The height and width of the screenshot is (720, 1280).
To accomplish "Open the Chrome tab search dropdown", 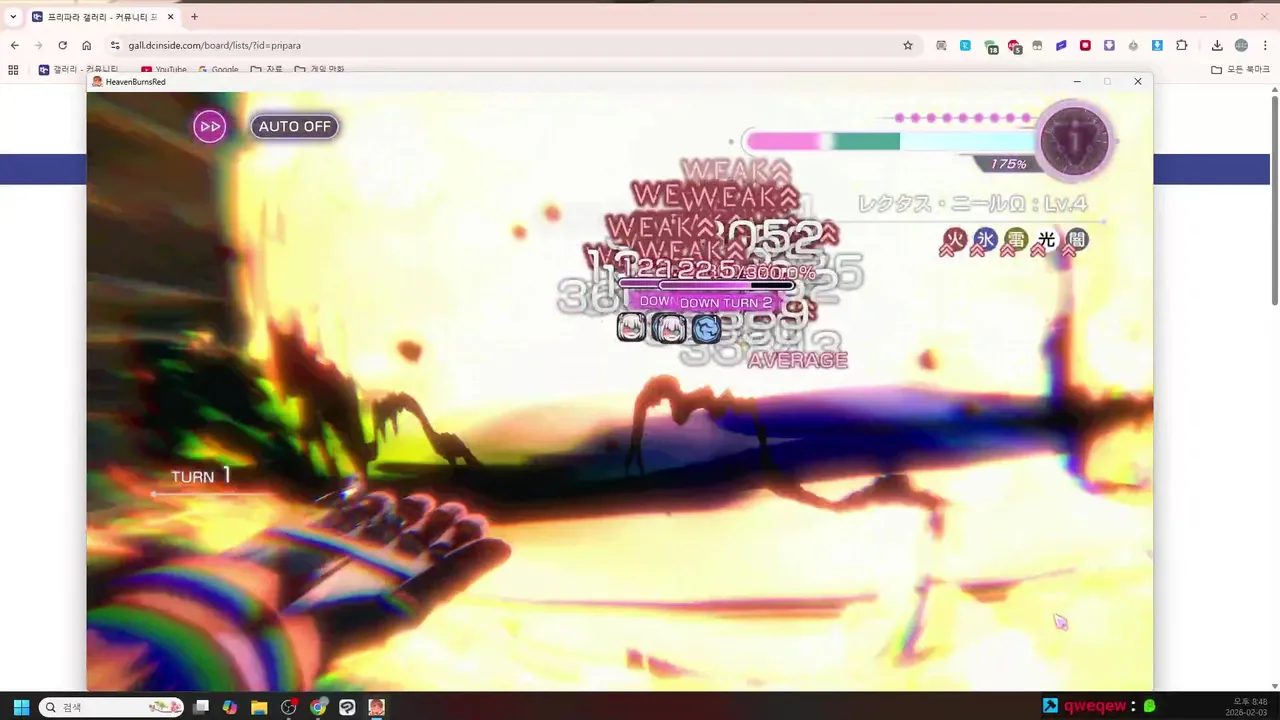I will tap(13, 17).
